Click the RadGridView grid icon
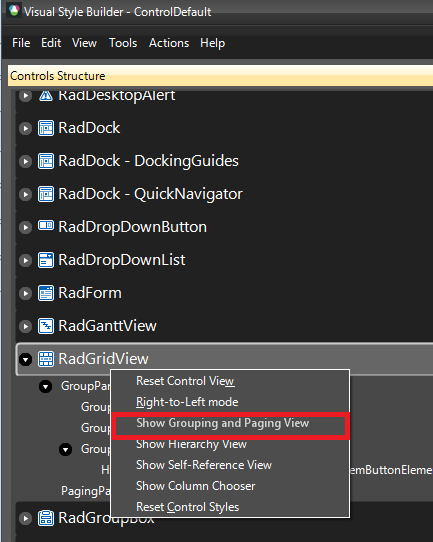The width and height of the screenshot is (433, 542). coord(46,359)
